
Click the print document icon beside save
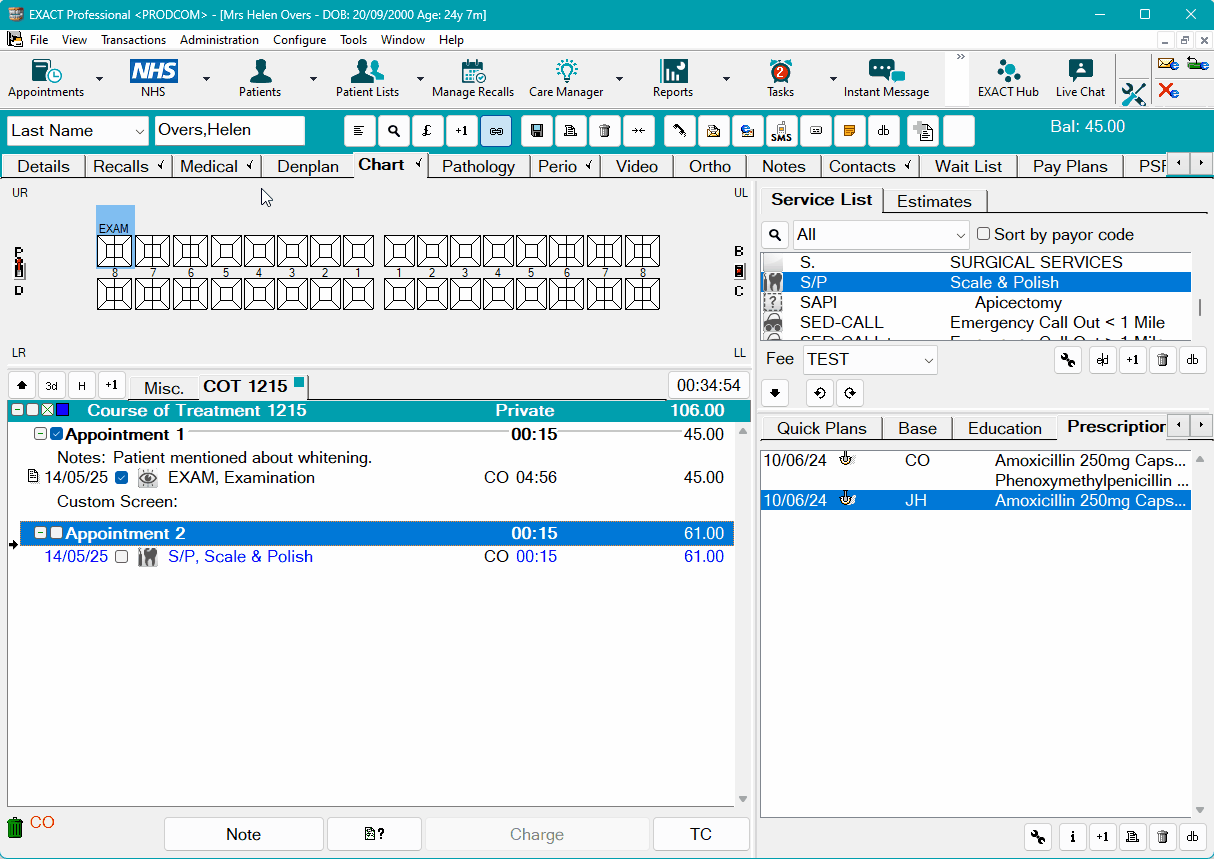[x=570, y=131]
